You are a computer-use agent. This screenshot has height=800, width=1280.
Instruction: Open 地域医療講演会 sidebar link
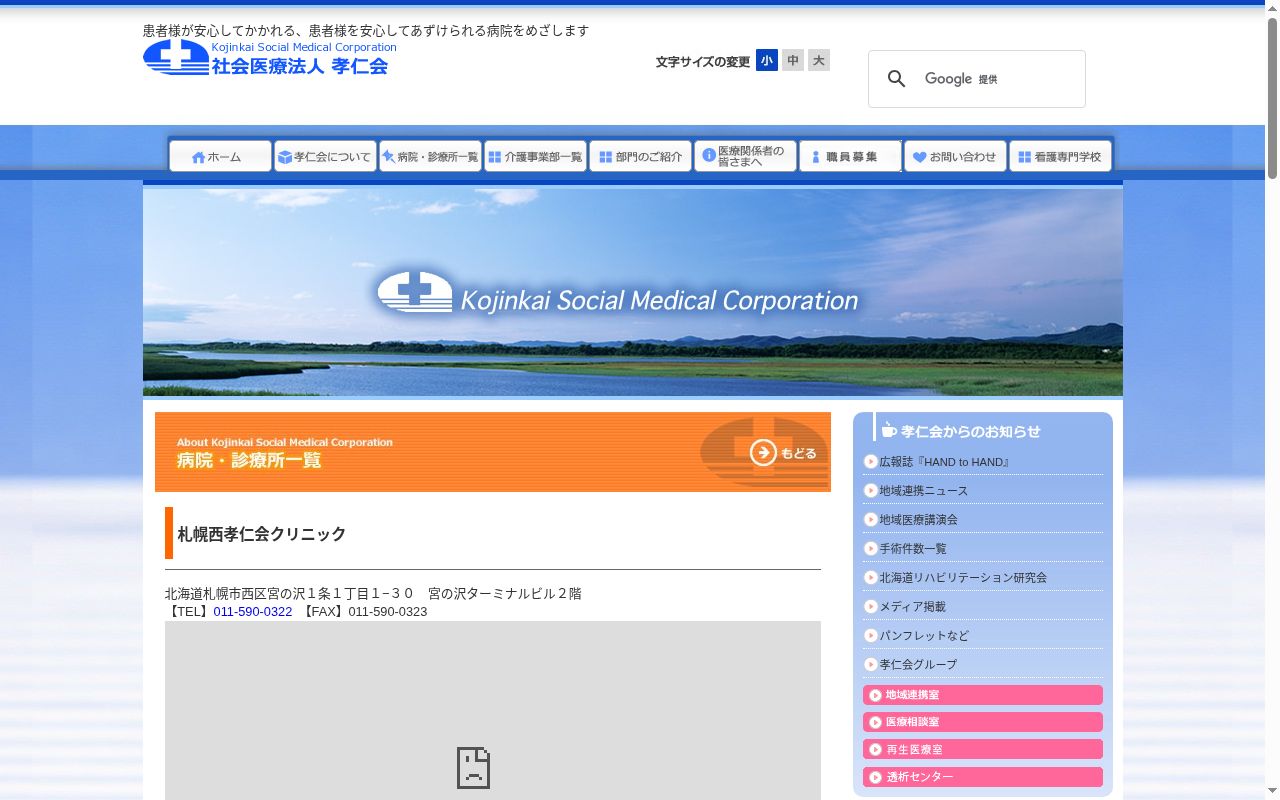pyautogui.click(x=918, y=520)
